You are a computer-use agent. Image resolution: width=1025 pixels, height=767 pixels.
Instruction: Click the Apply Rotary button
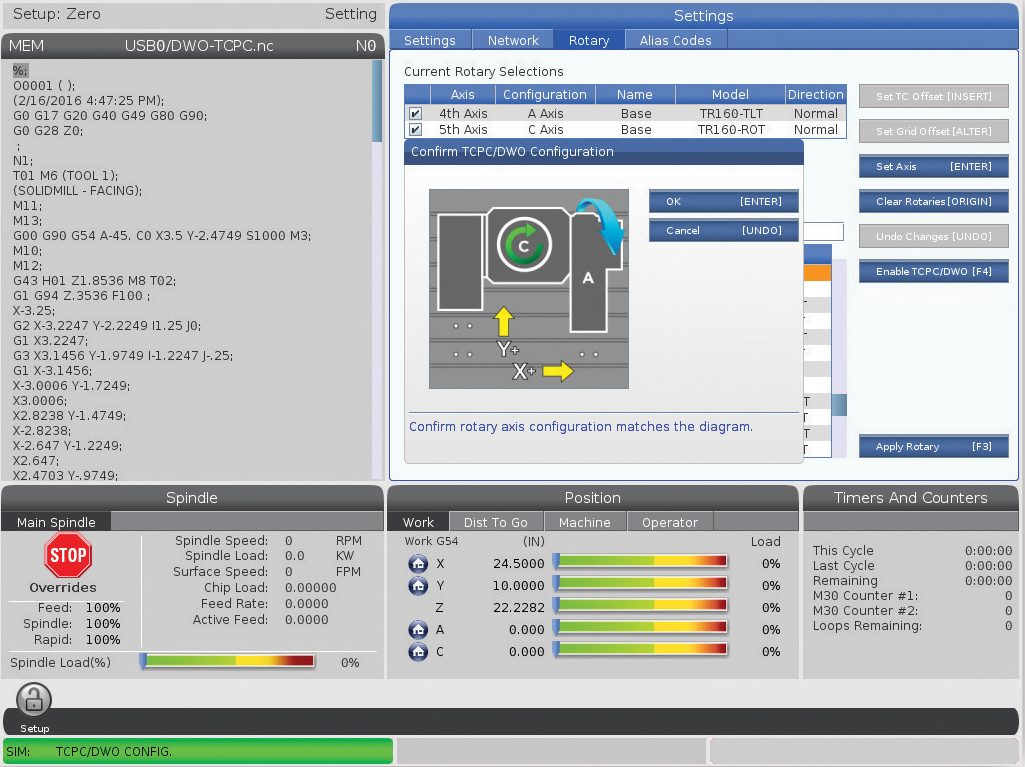pos(933,447)
